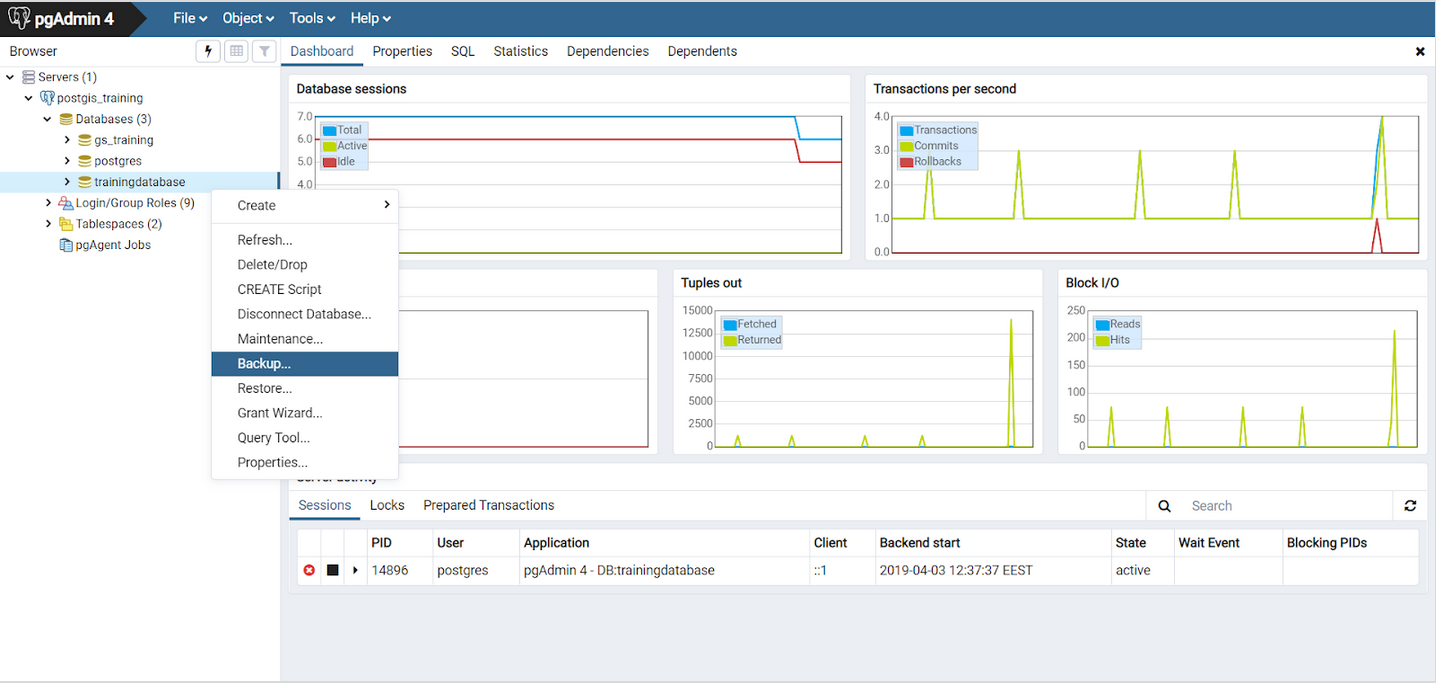Choose Restore... in the context menu

coord(264,388)
